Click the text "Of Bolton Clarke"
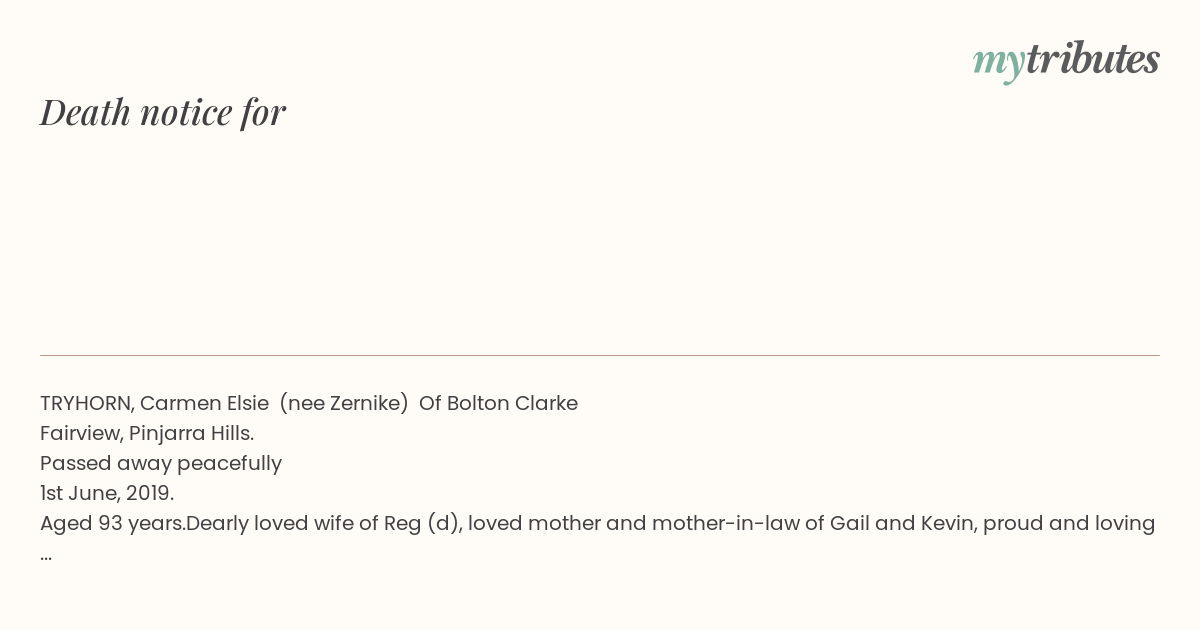The height and width of the screenshot is (630, 1200). [x=498, y=404]
